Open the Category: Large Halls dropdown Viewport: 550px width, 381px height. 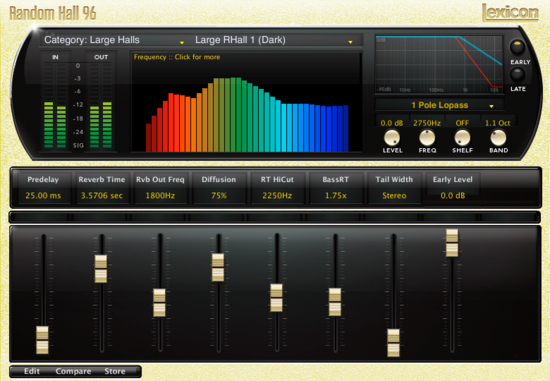click(114, 40)
